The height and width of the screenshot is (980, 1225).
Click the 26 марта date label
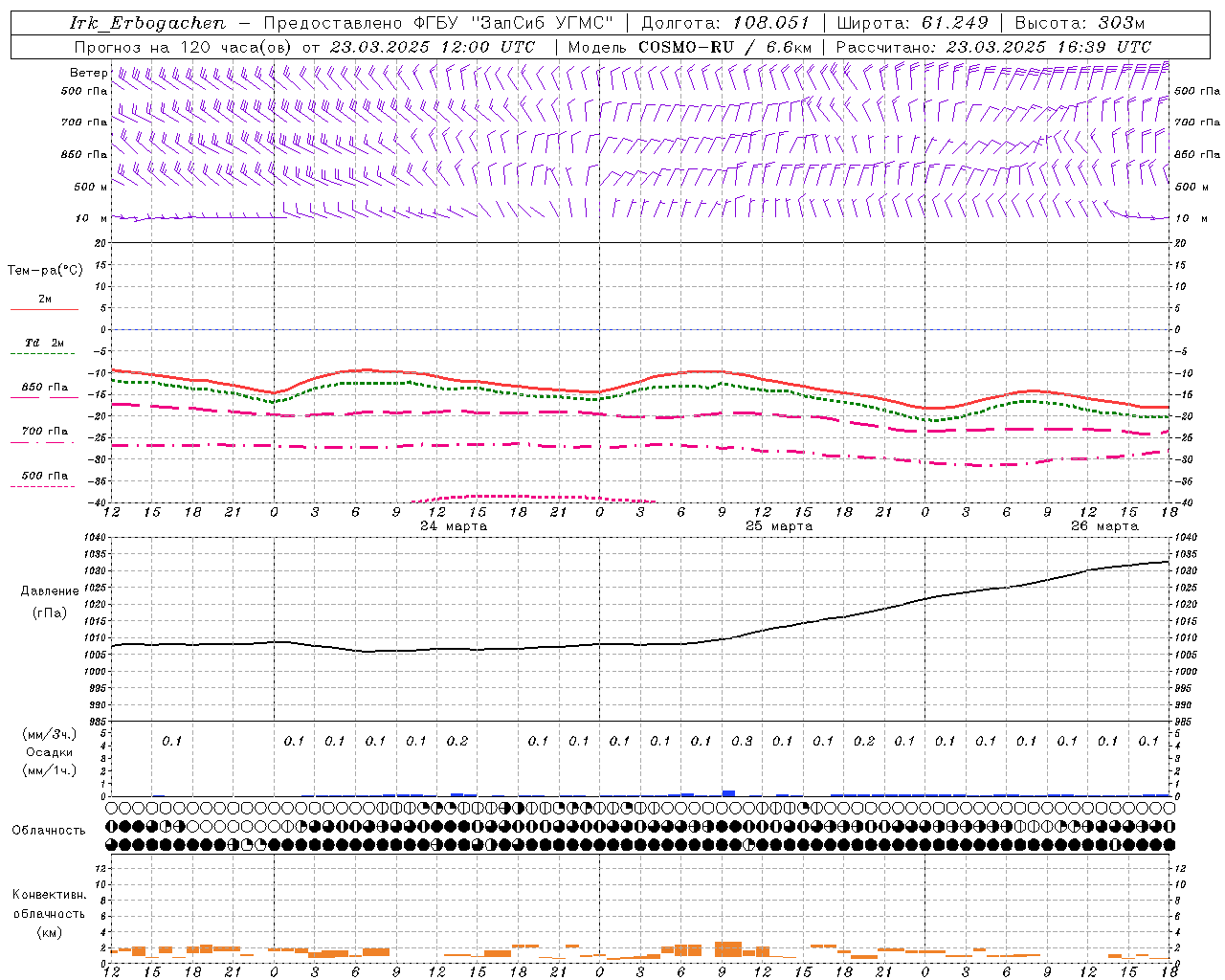pos(1104,526)
